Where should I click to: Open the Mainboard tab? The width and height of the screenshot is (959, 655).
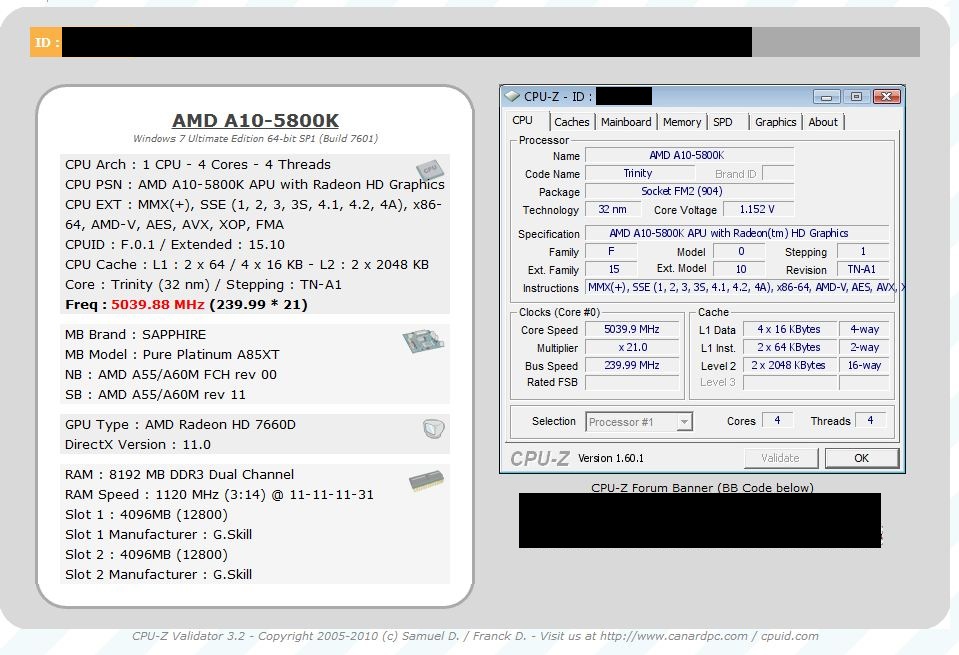pos(626,122)
